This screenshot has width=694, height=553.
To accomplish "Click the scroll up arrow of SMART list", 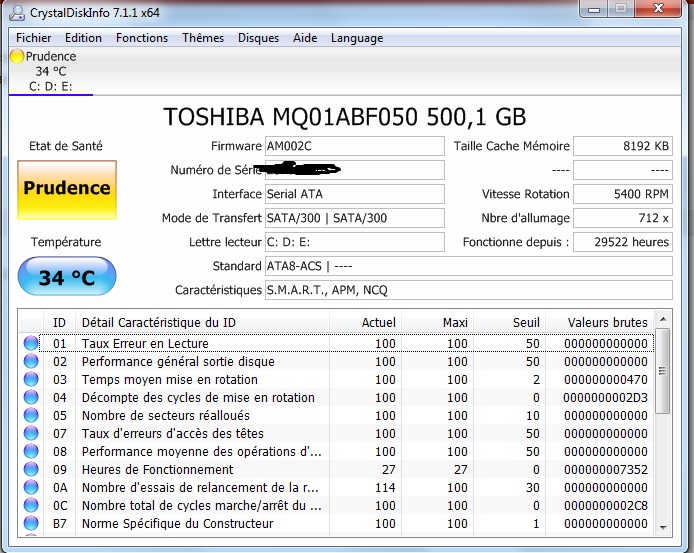I will (663, 319).
